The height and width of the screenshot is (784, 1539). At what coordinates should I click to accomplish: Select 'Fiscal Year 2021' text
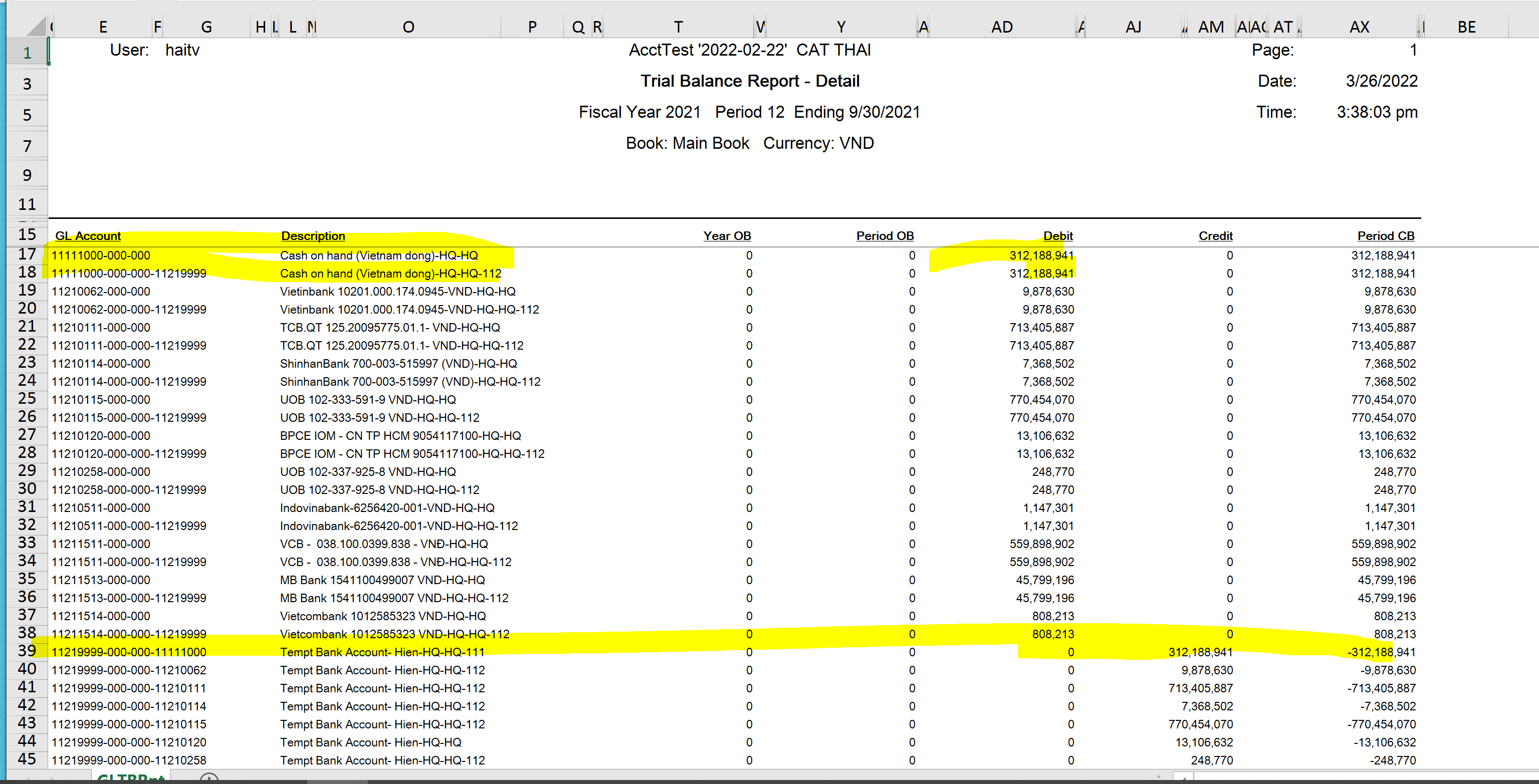(639, 112)
